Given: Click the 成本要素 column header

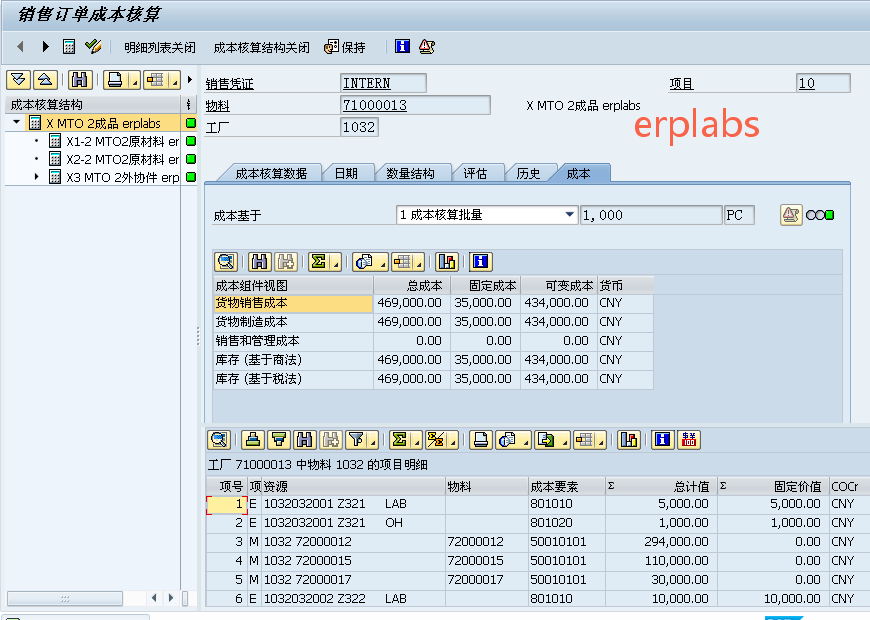Looking at the screenshot, I should pos(566,486).
